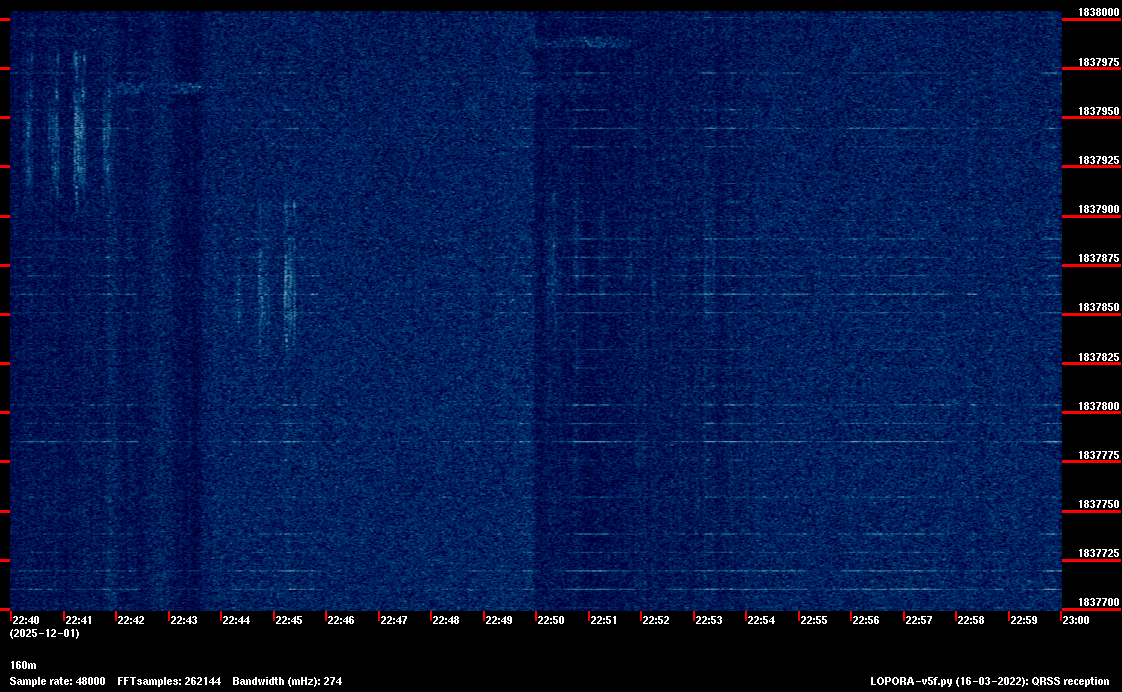Click the 22:42 time label
Screen dimensions: 1122x692
click(x=131, y=620)
